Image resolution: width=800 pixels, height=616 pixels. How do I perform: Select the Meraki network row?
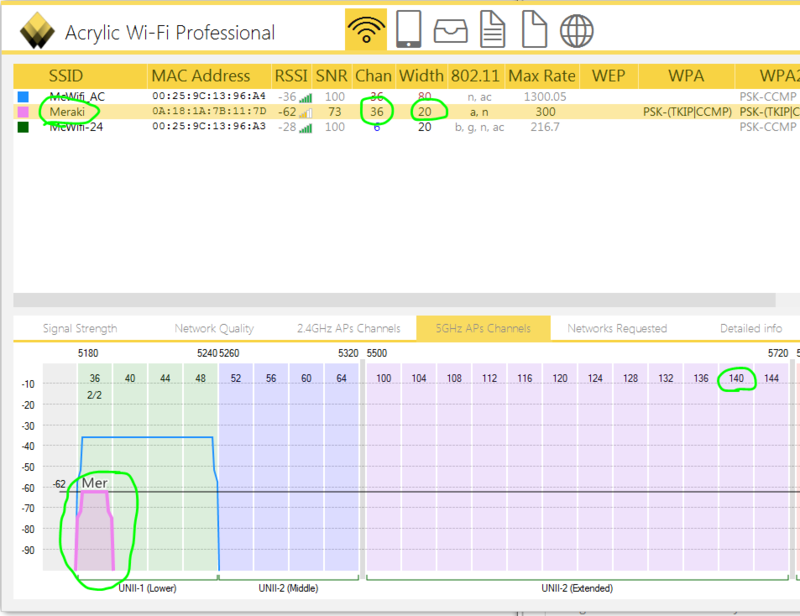pos(406,112)
